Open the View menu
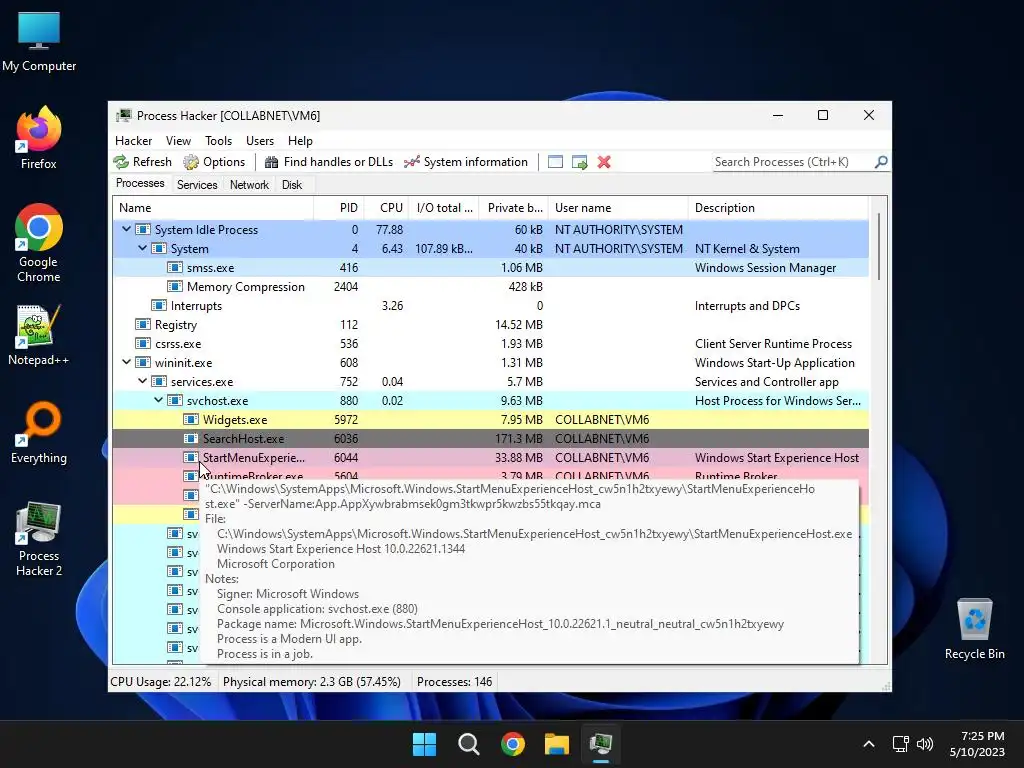This screenshot has height=768, width=1024. tap(178, 141)
